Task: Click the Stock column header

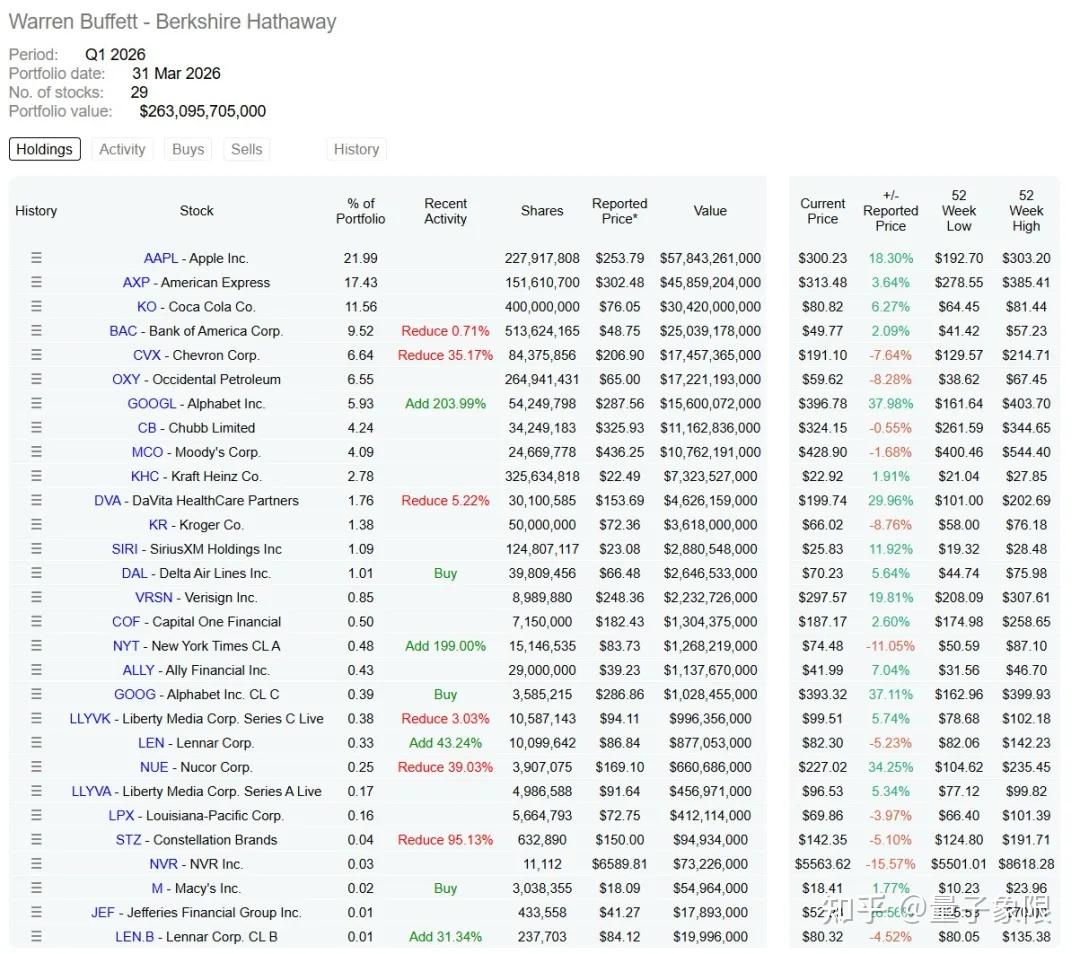Action: click(196, 211)
